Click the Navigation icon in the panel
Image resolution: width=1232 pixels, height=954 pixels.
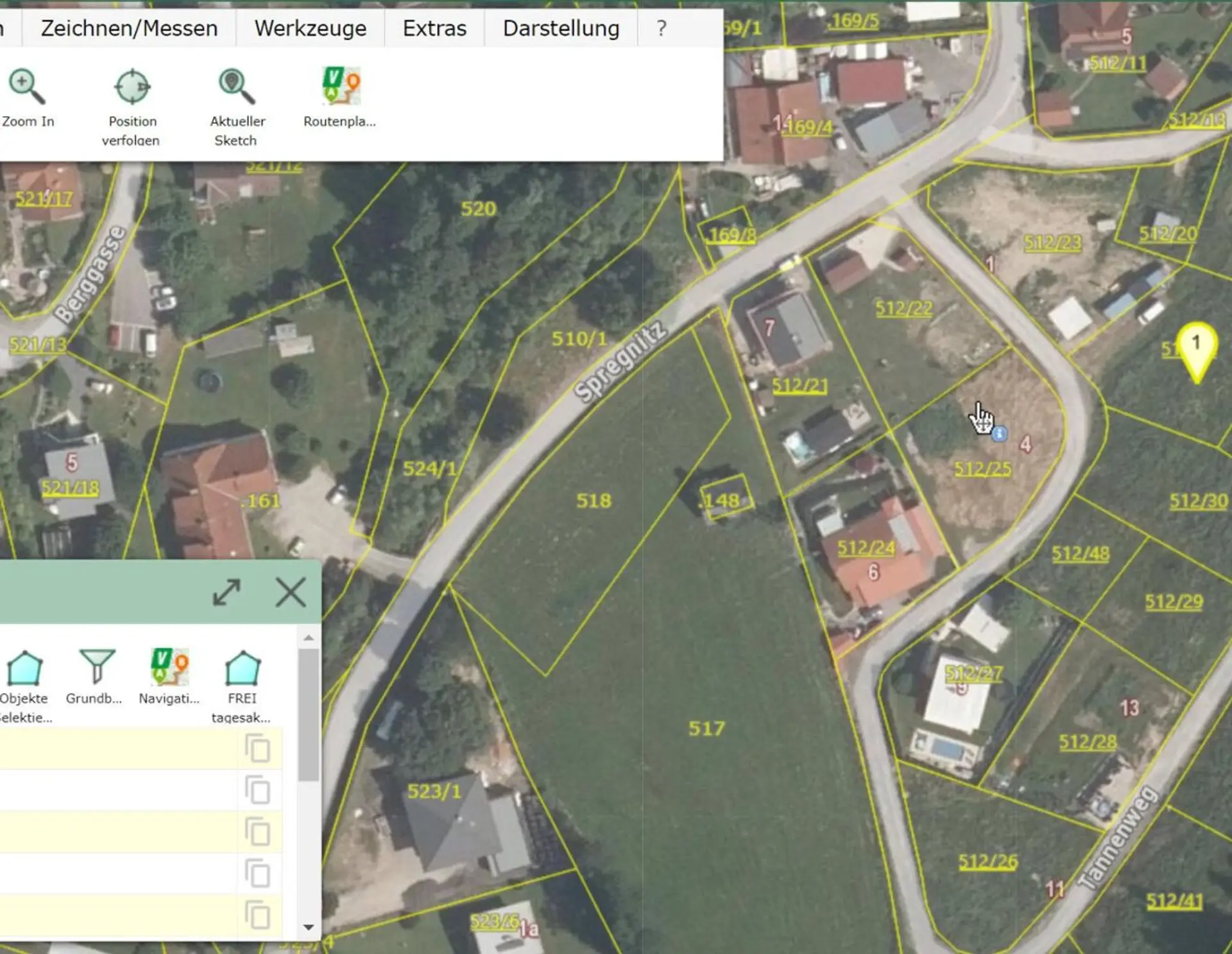coord(169,668)
